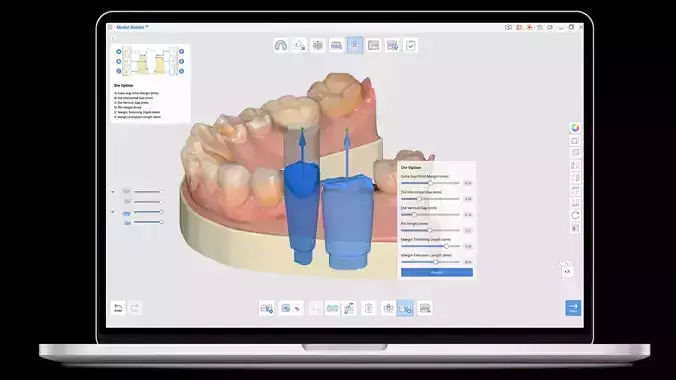
Task: Click the bottom-most icon in right sidebar
Action: point(575,228)
